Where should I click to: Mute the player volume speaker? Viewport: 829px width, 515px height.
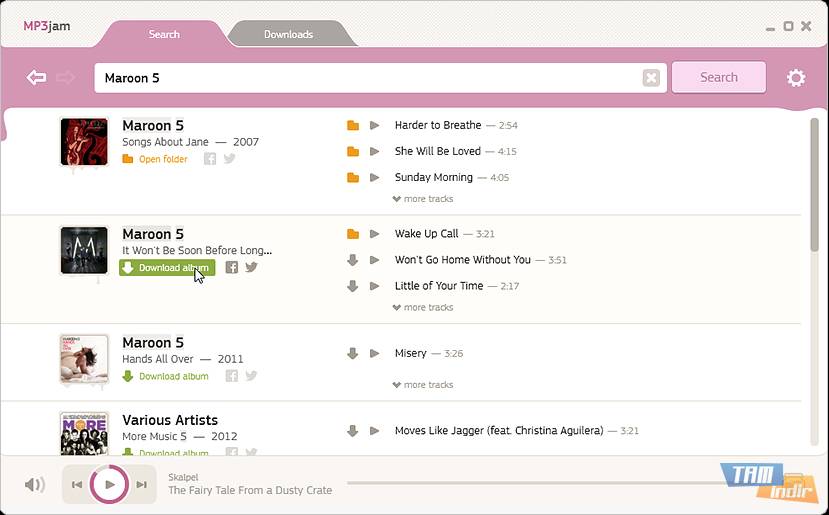[x=35, y=485]
